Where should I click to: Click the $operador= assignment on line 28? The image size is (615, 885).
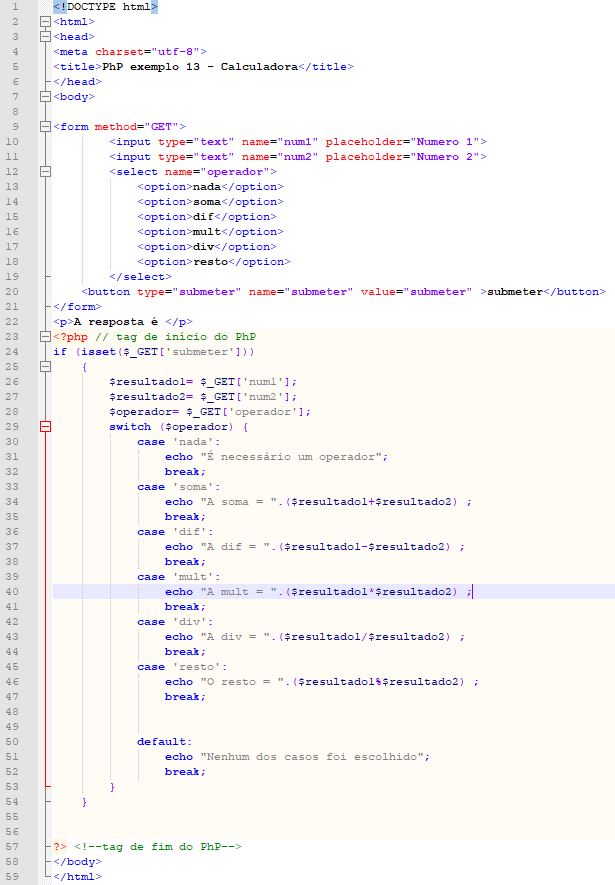coord(144,411)
